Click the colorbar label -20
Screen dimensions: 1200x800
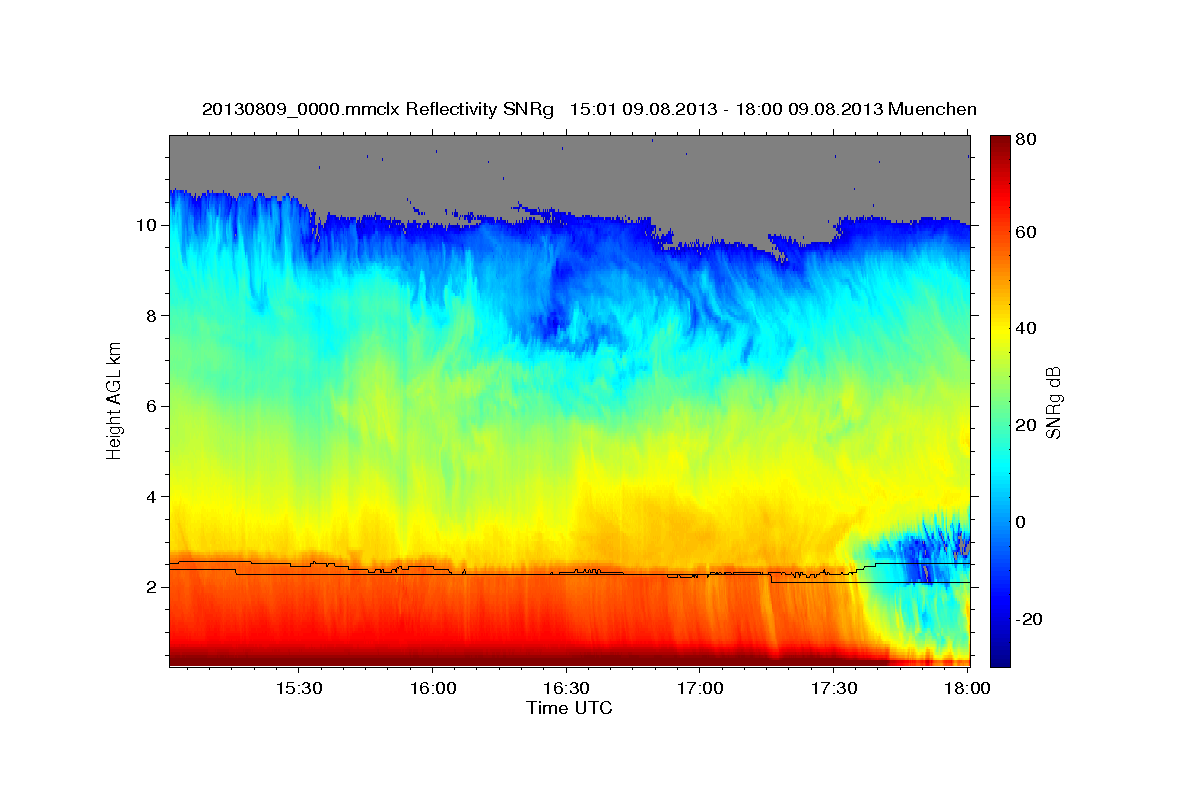pyautogui.click(x=1028, y=619)
